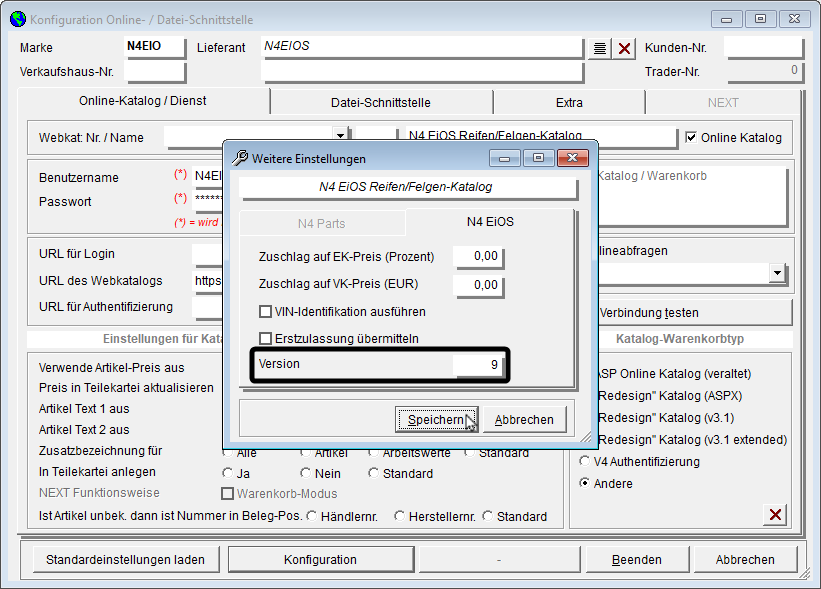Click the Version input field
This screenshot has height=589, width=821.
479,365
